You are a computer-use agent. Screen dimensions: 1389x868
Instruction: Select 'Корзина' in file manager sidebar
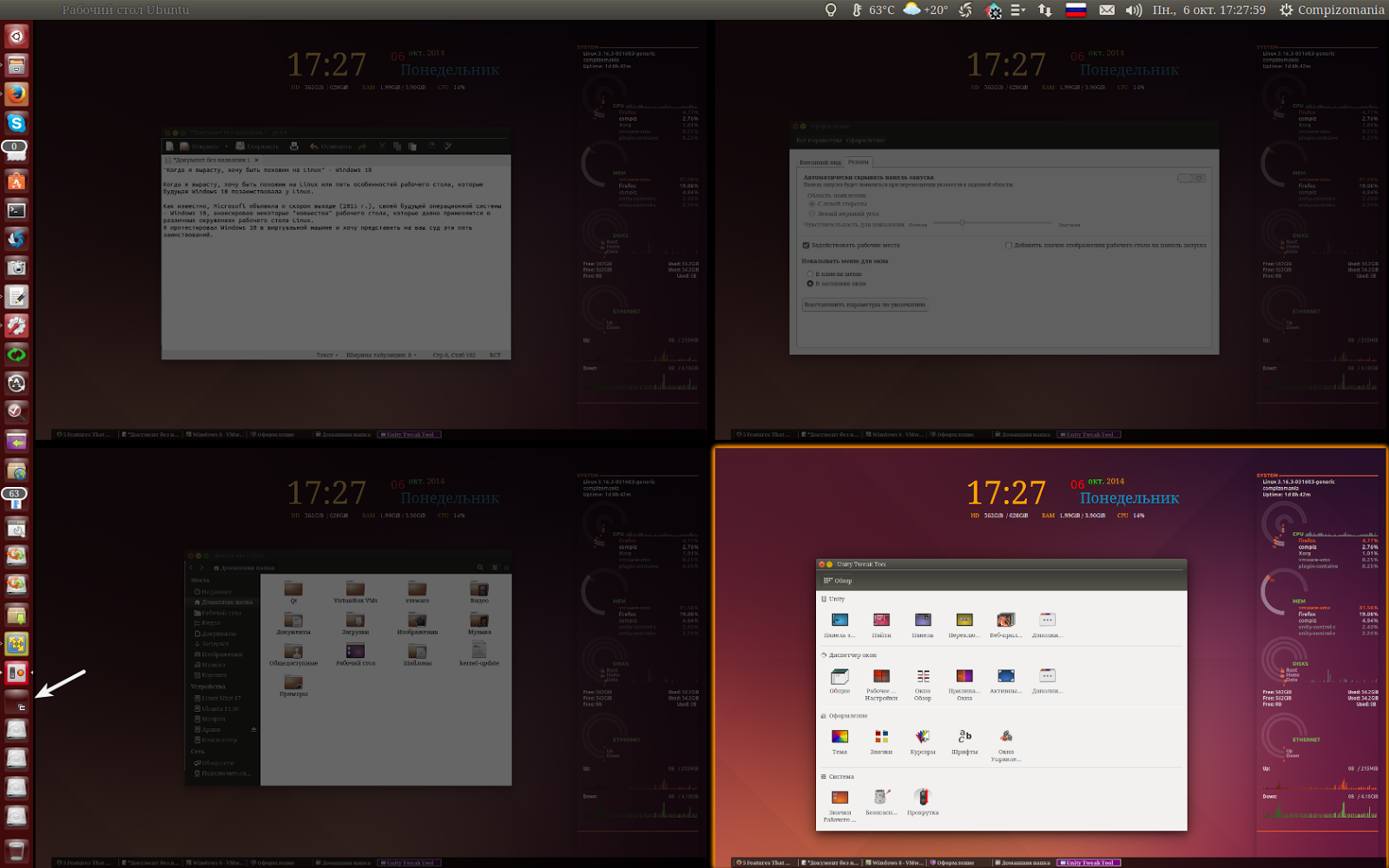tap(224, 675)
